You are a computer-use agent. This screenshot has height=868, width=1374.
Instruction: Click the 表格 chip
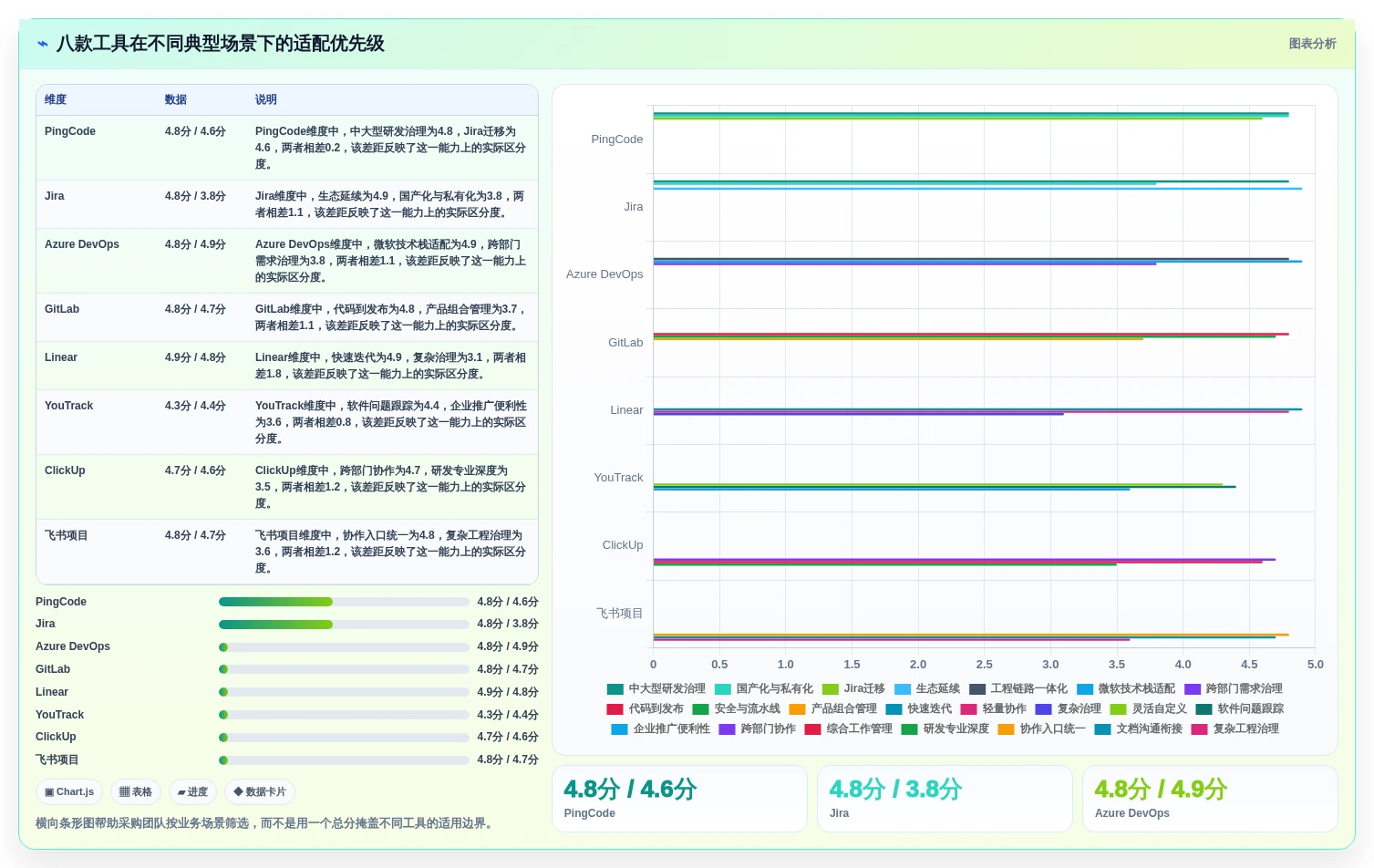pyautogui.click(x=136, y=792)
